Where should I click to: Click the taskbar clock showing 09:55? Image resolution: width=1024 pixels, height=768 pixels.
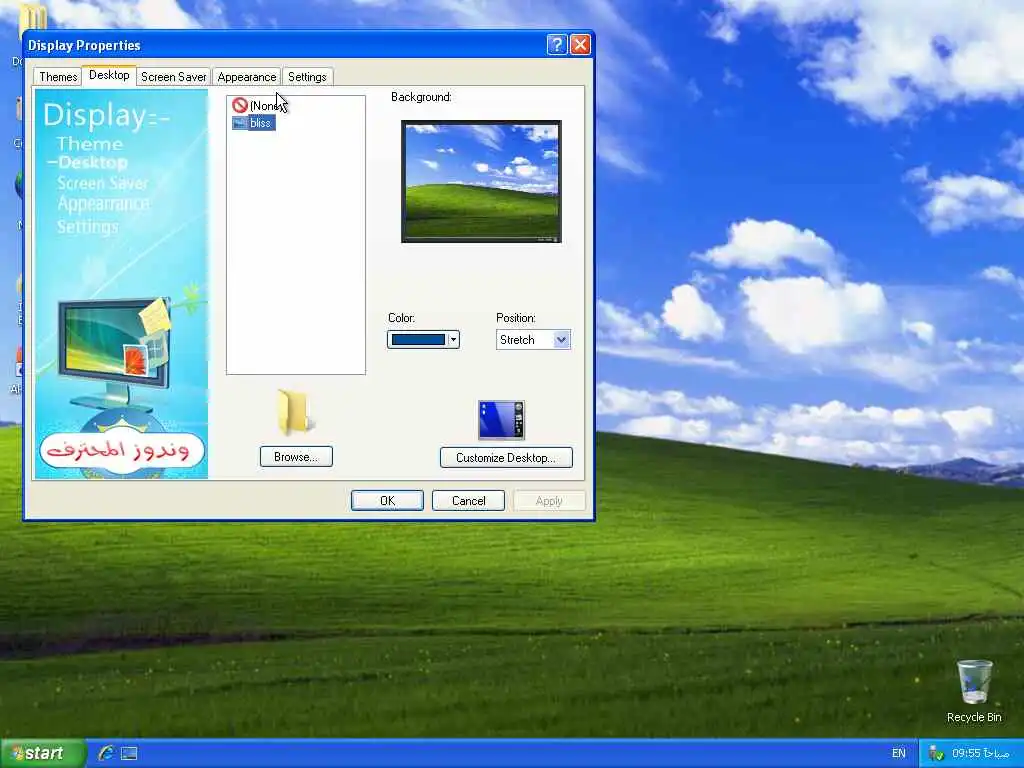coord(980,753)
